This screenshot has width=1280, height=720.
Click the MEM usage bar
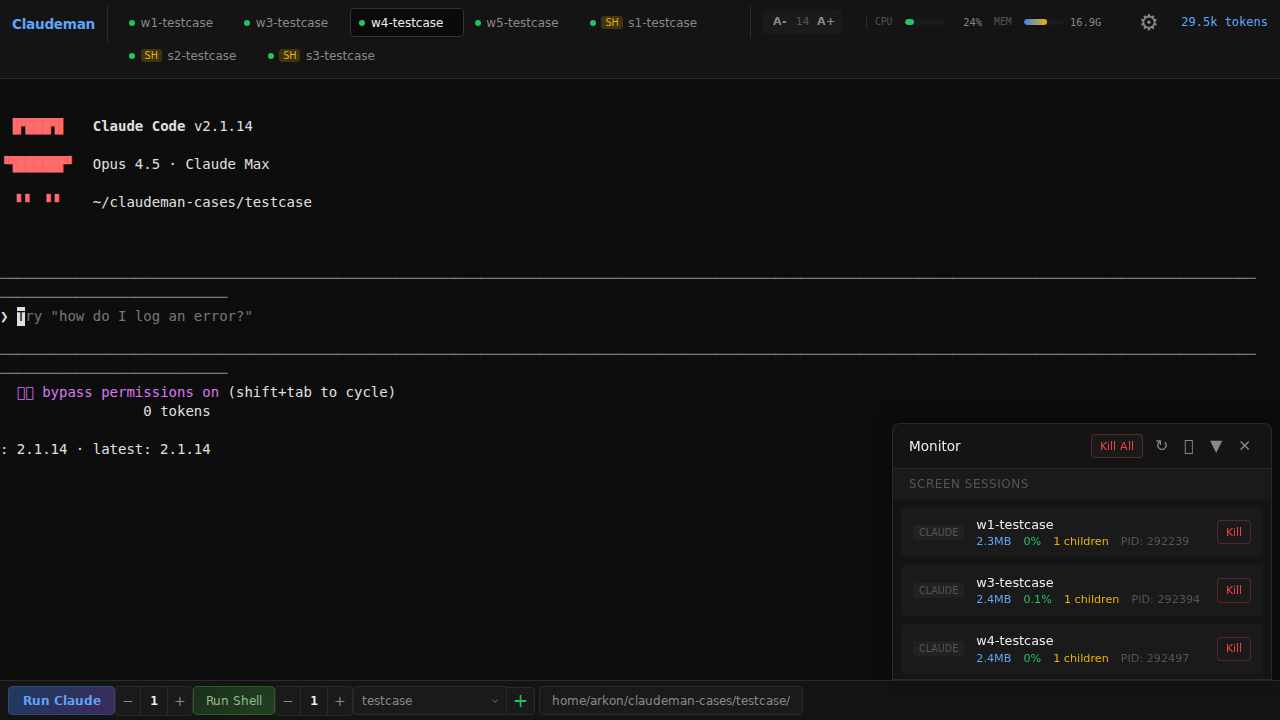(x=1042, y=22)
